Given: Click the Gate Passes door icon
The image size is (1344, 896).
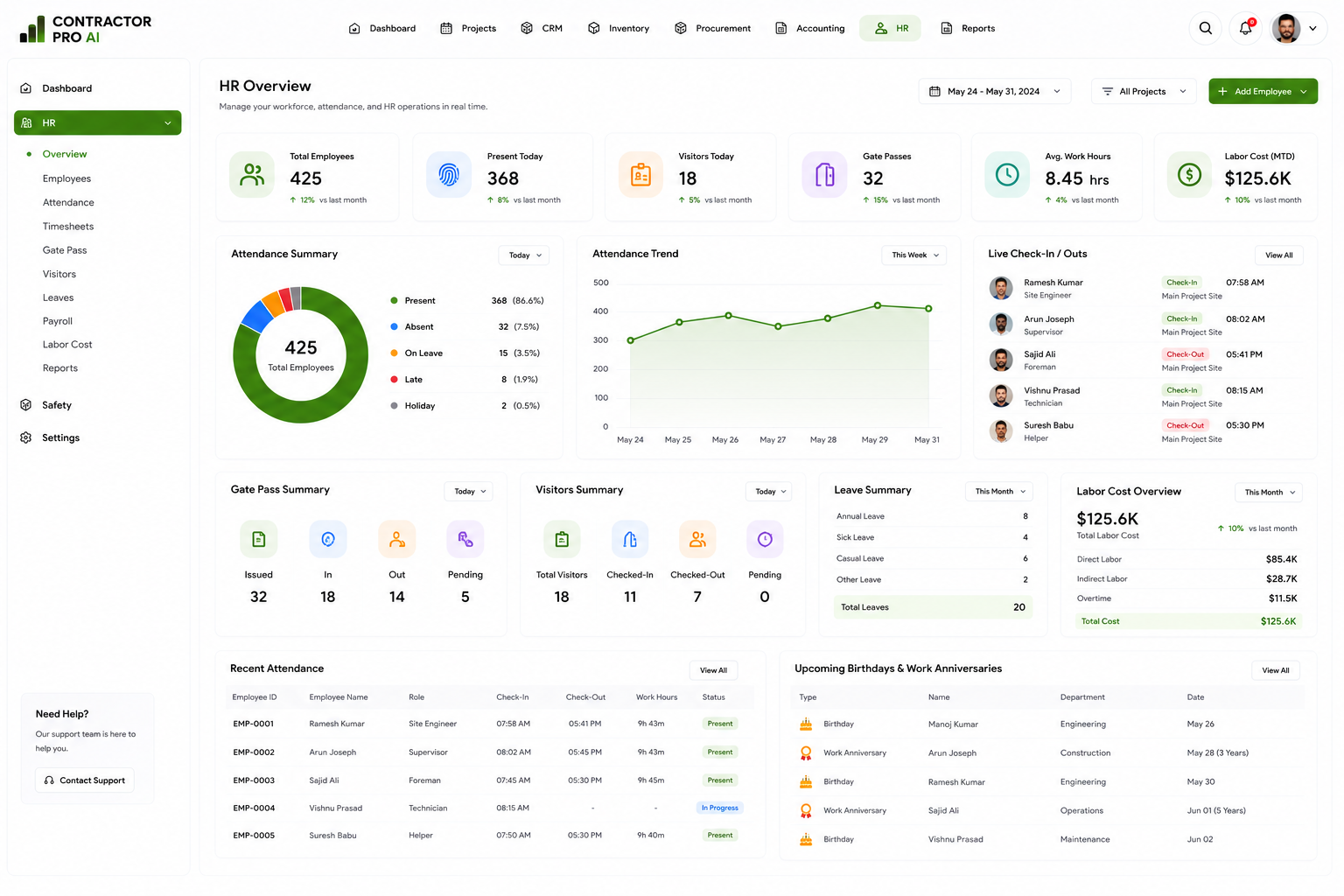Looking at the screenshot, I should pos(824,175).
